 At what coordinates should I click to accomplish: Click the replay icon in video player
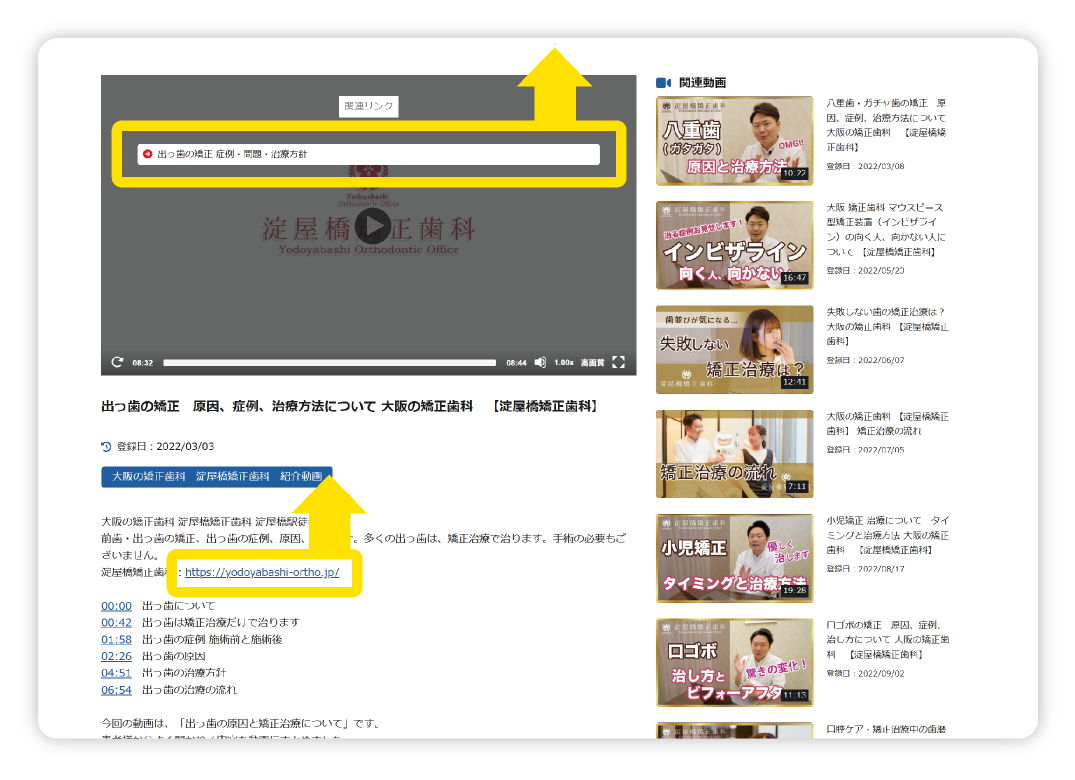(x=117, y=362)
